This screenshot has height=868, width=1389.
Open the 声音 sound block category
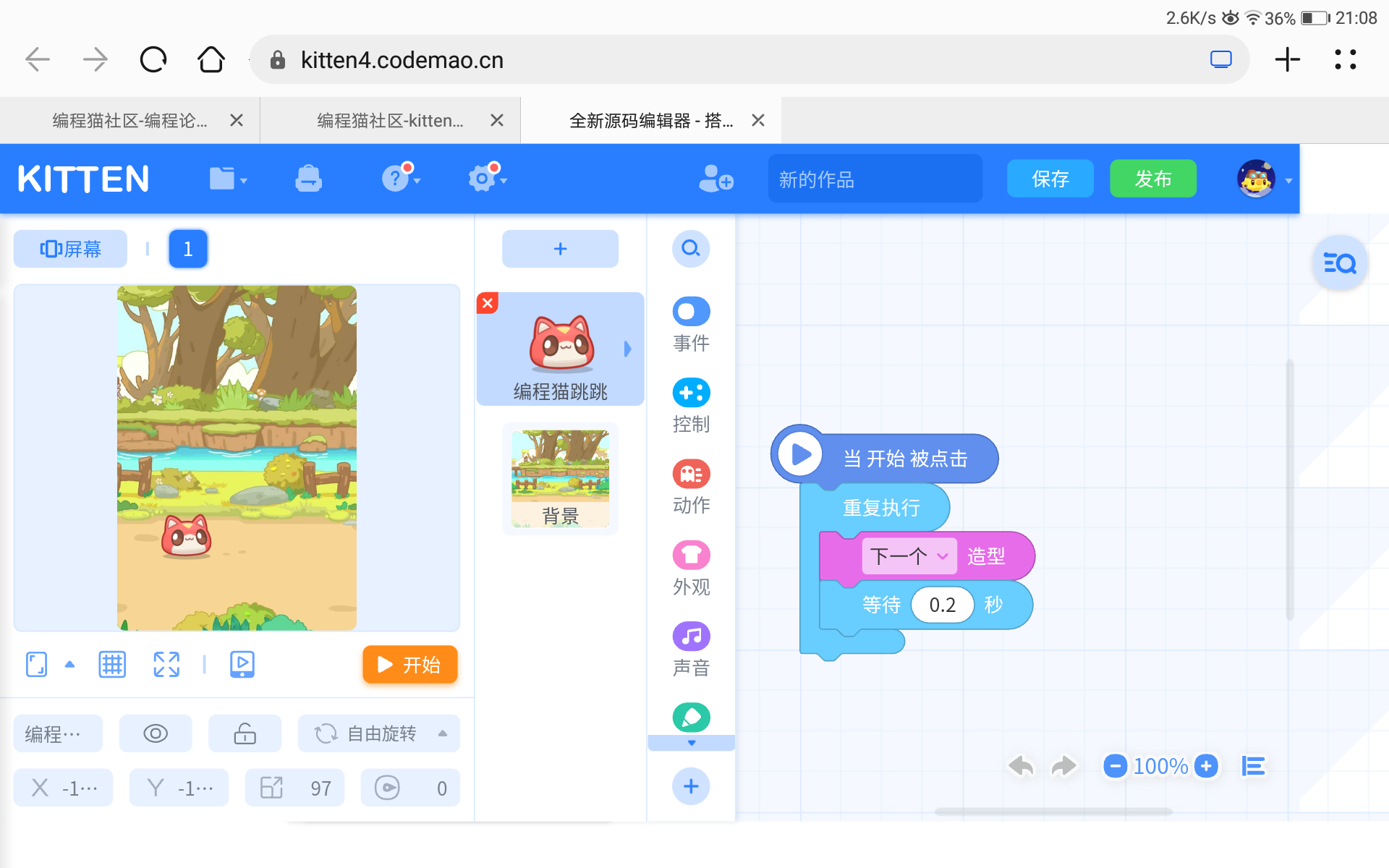click(x=692, y=650)
